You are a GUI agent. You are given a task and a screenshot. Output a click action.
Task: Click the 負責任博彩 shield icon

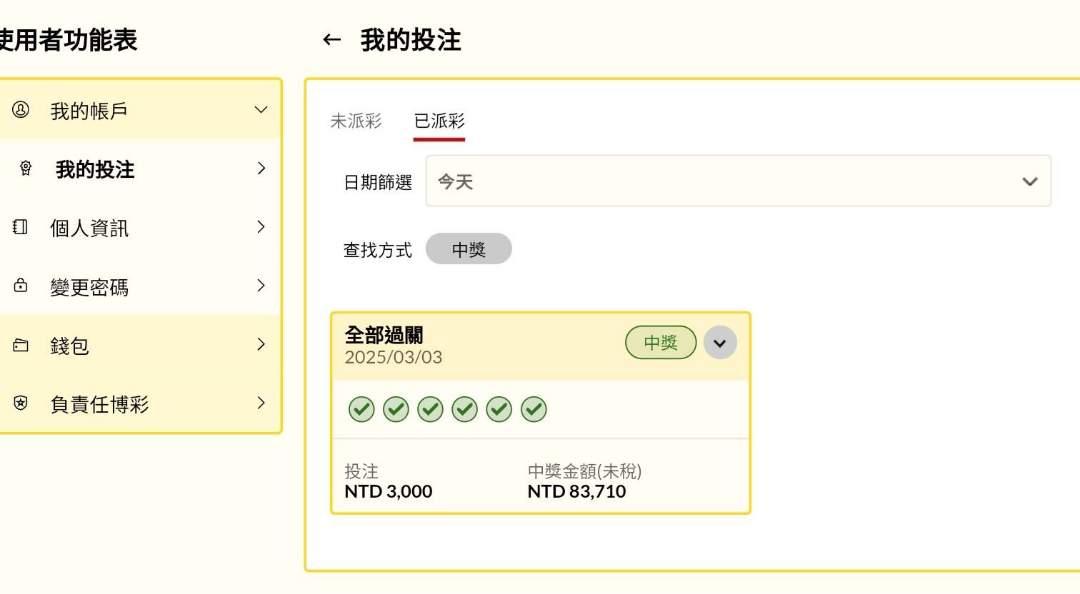point(20,404)
